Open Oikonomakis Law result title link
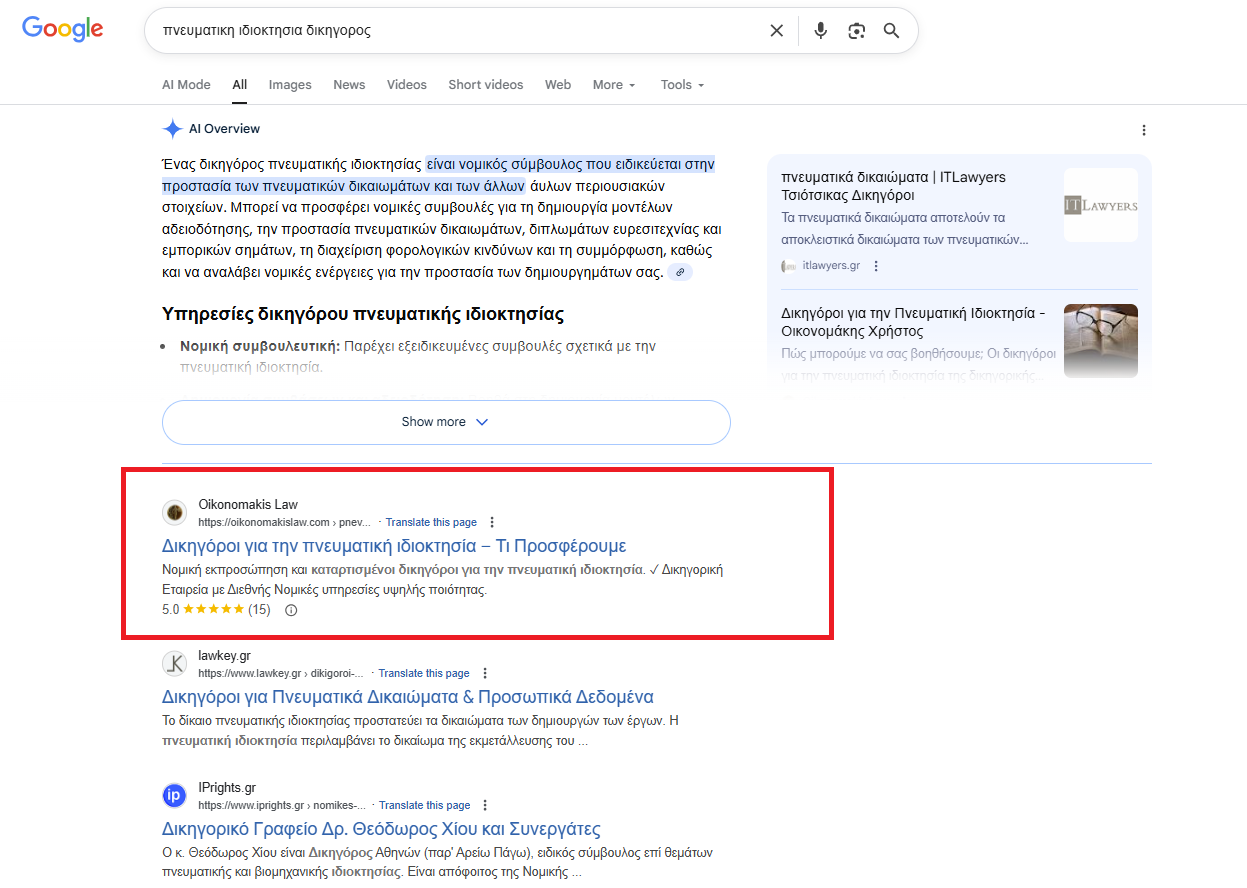Screen dimensions: 1247x888 tap(393, 546)
